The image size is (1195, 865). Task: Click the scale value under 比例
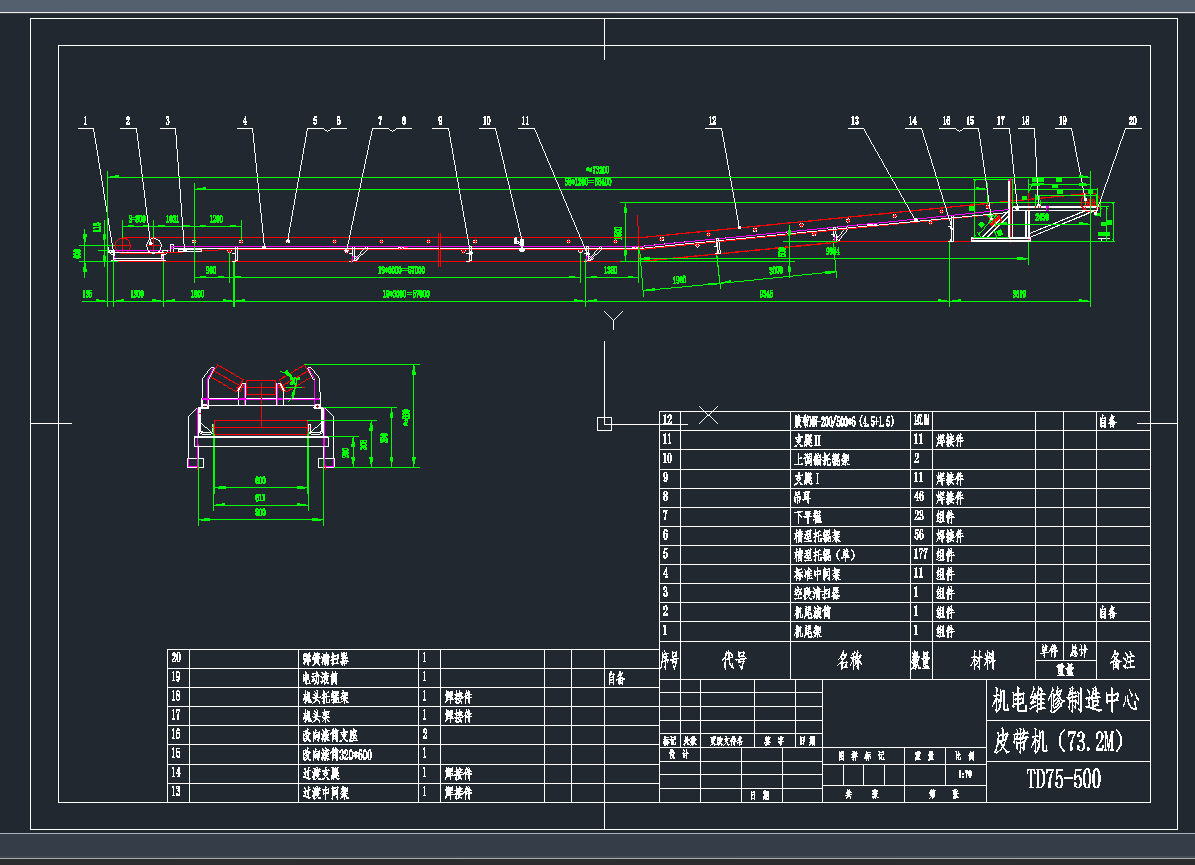(x=965, y=774)
